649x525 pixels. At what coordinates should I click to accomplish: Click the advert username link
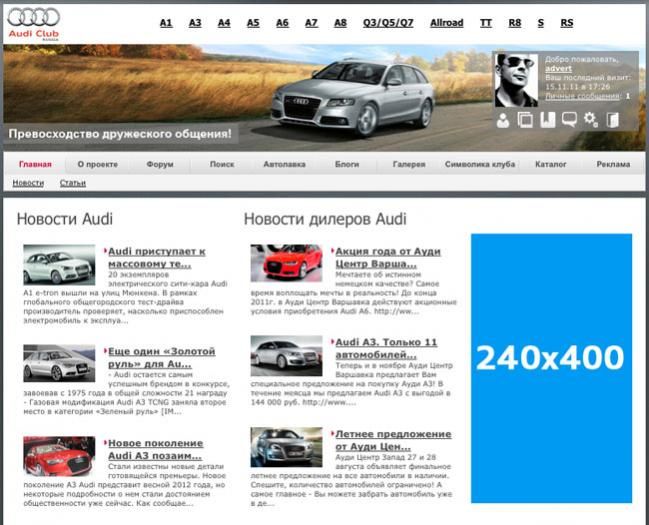558,69
